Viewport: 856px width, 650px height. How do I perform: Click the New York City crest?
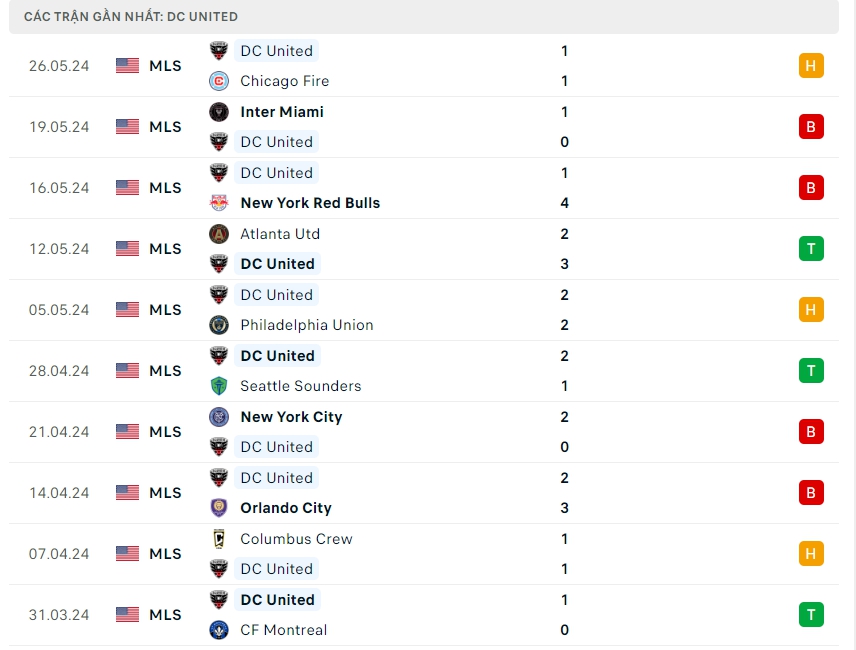pyautogui.click(x=219, y=417)
